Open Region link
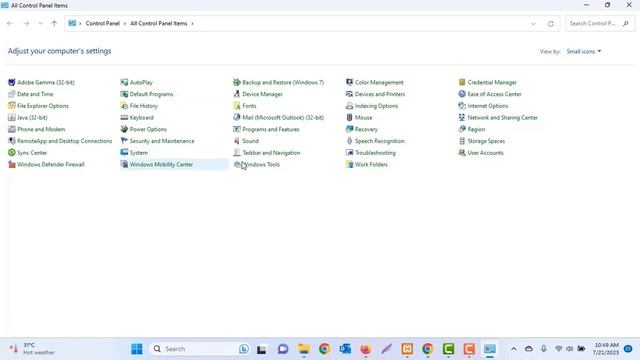This screenshot has width=640, height=360. pos(476,129)
